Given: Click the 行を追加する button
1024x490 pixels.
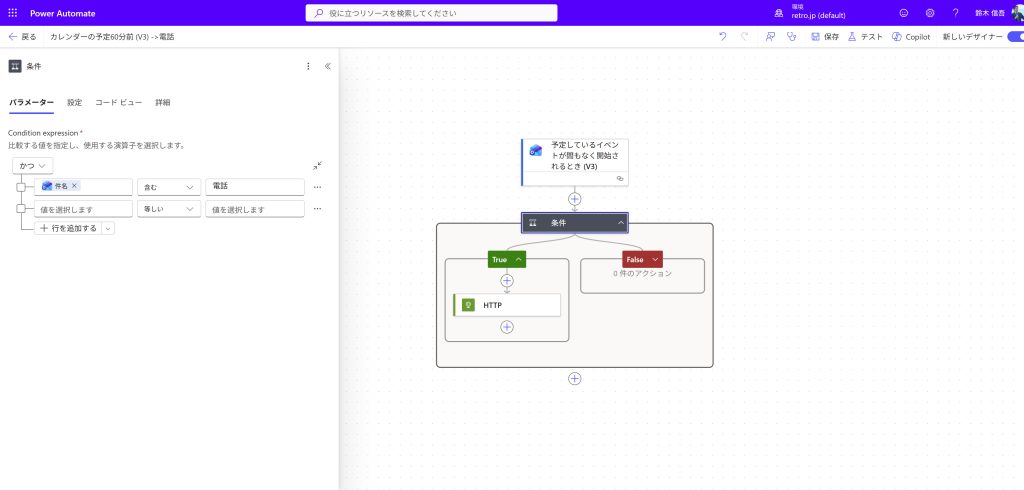Looking at the screenshot, I should 68,228.
